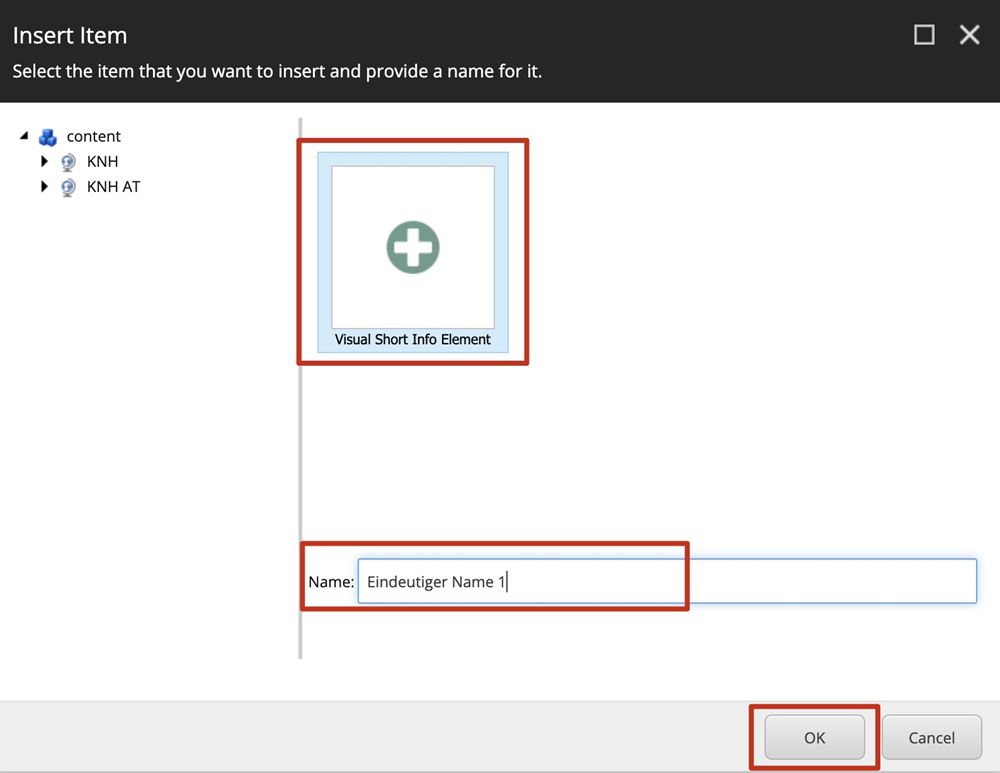1000x773 pixels.
Task: Click the Name: label before the text field
Action: tap(330, 582)
